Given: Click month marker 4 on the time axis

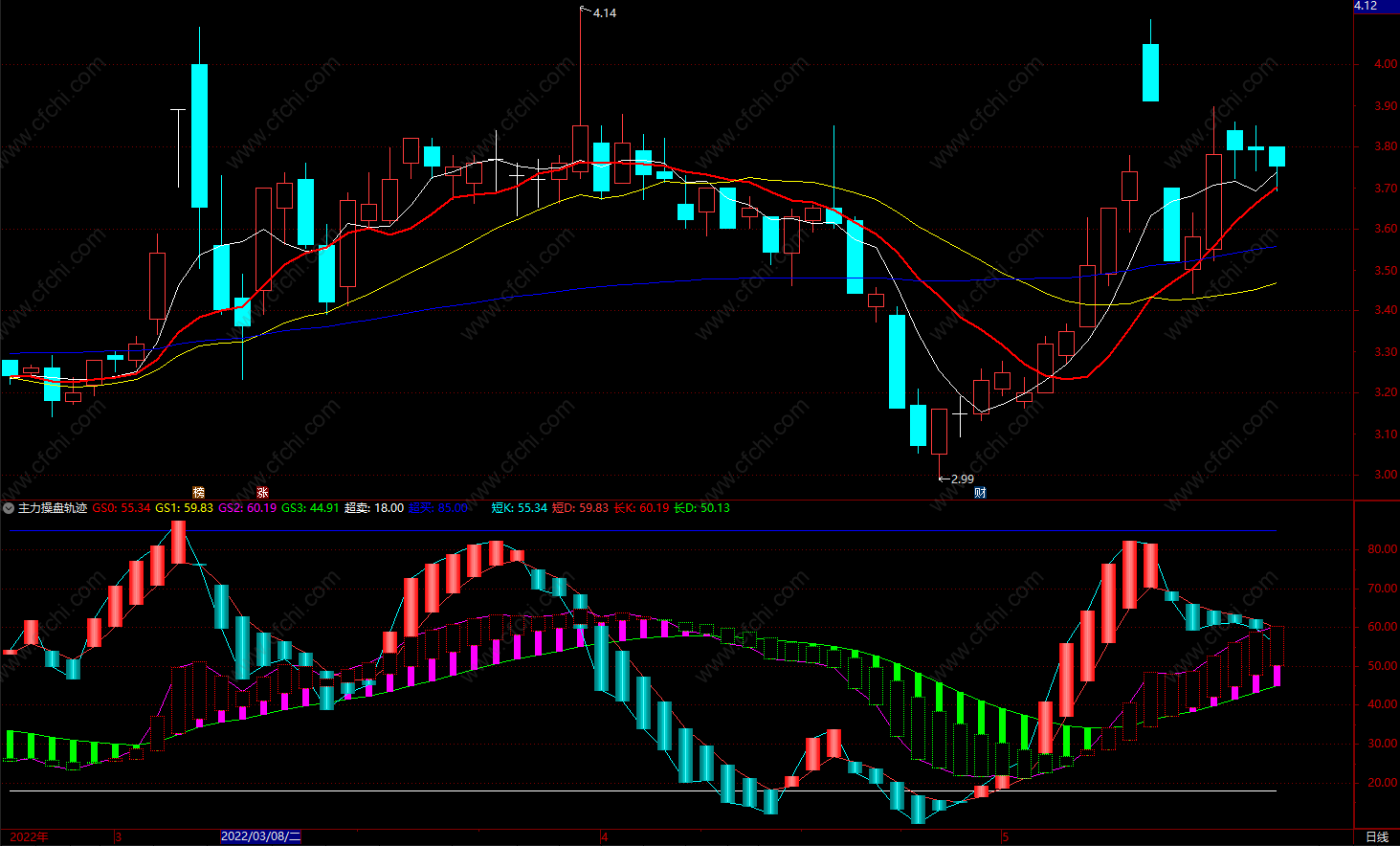Looking at the screenshot, I should (x=604, y=837).
